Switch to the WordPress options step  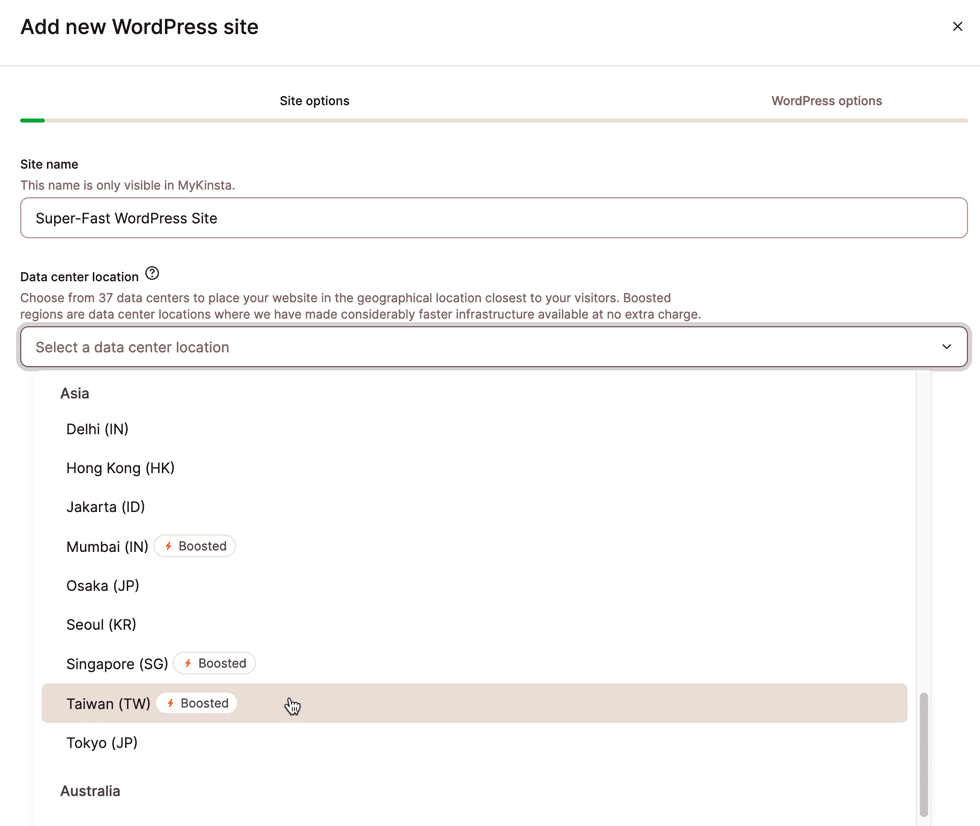click(x=826, y=101)
